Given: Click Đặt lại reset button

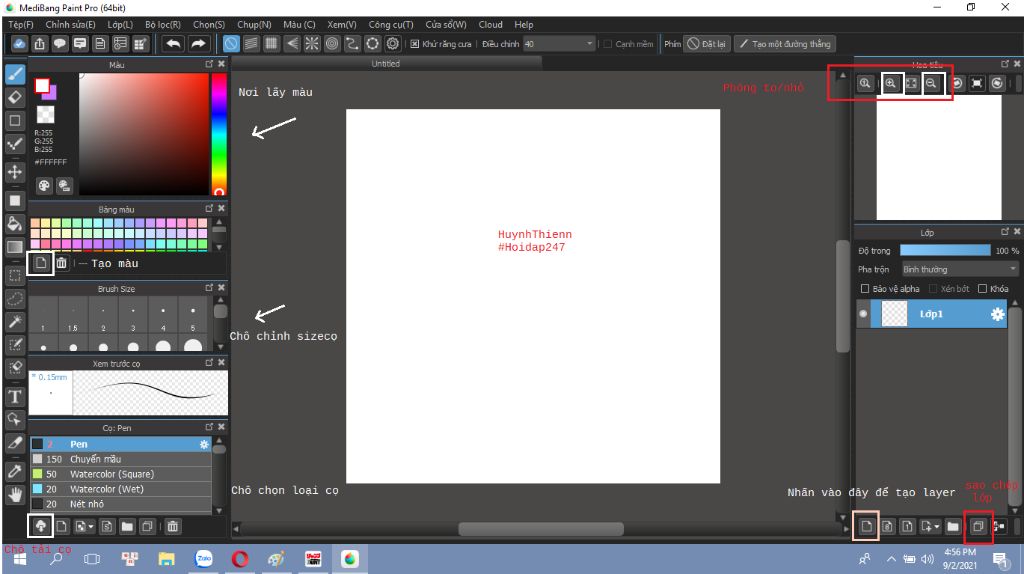Looking at the screenshot, I should click(x=707, y=44).
